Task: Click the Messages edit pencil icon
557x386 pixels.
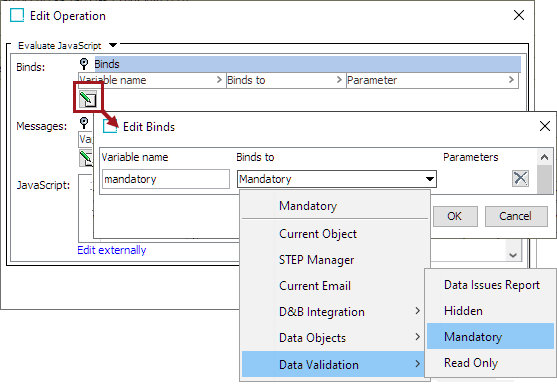Action: [86, 158]
